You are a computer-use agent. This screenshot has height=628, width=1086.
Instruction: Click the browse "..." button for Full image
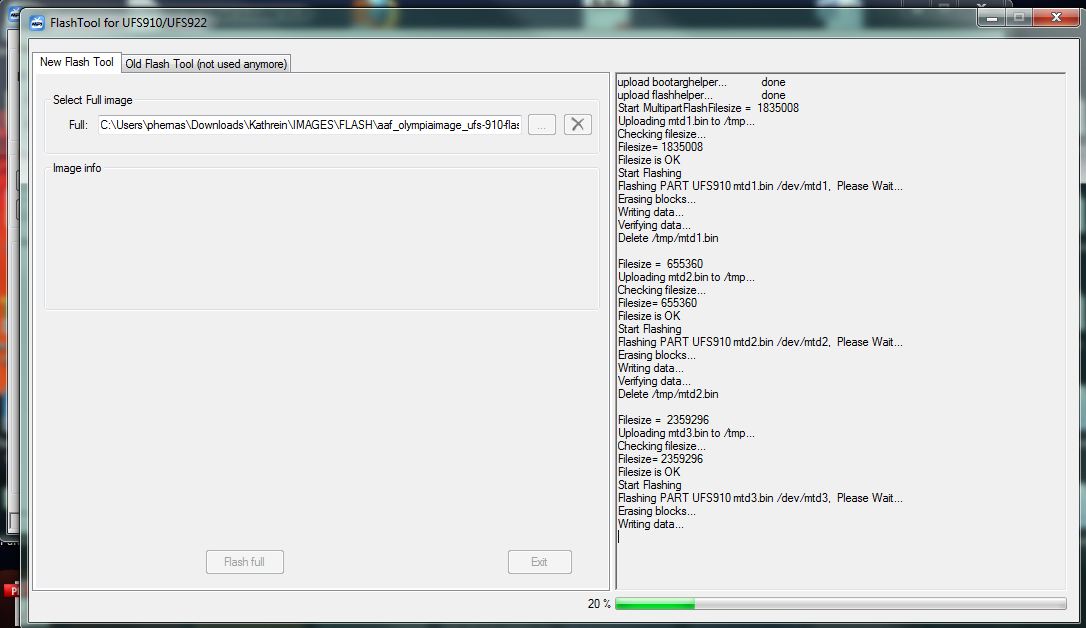click(542, 125)
